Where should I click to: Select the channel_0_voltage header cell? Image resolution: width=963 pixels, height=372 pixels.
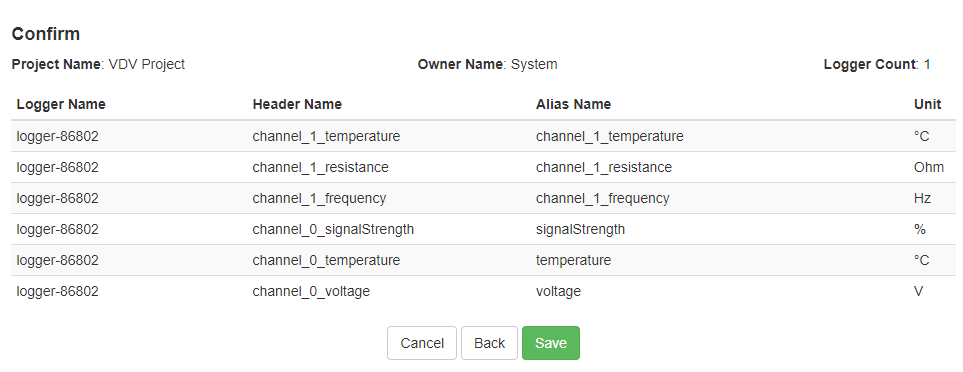pos(311,291)
